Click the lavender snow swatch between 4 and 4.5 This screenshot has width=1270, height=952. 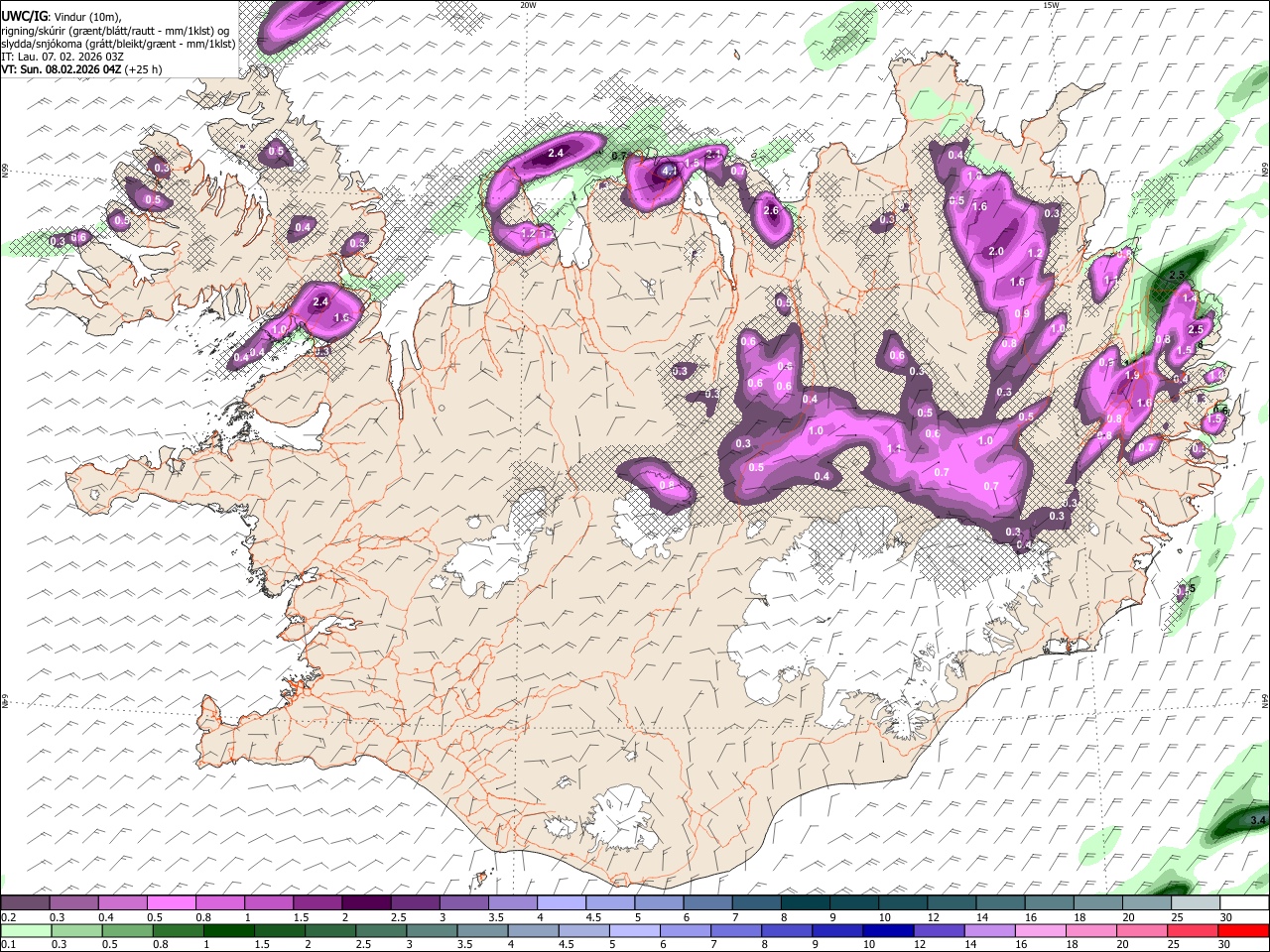pyautogui.click(x=562, y=903)
